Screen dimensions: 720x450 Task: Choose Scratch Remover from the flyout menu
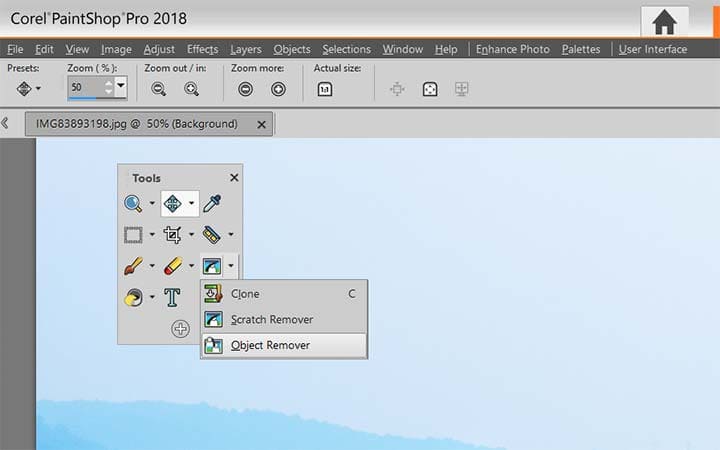click(284, 320)
